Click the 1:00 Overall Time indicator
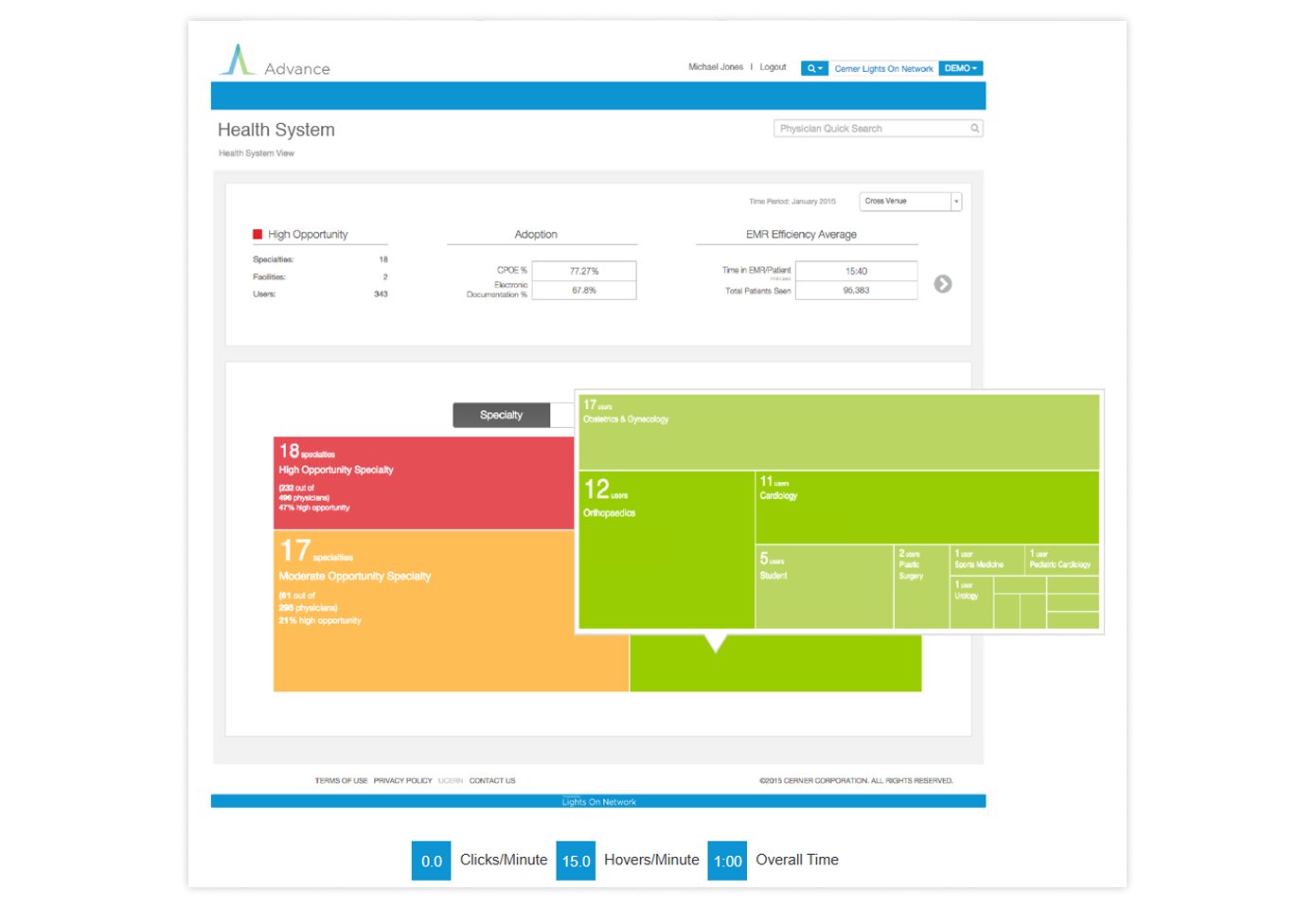 tap(727, 861)
